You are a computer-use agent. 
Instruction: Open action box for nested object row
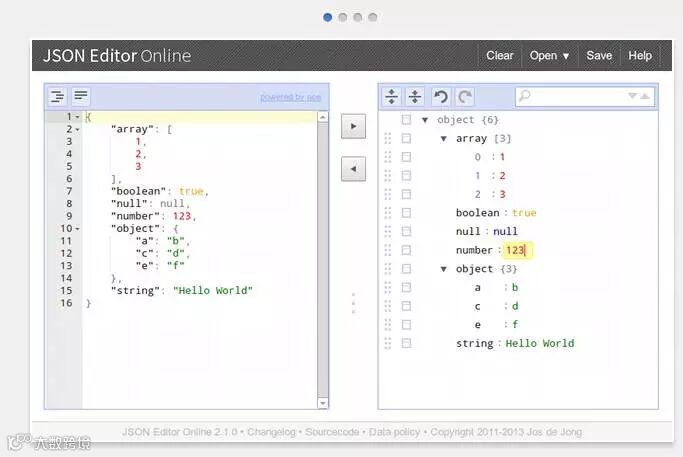point(406,269)
